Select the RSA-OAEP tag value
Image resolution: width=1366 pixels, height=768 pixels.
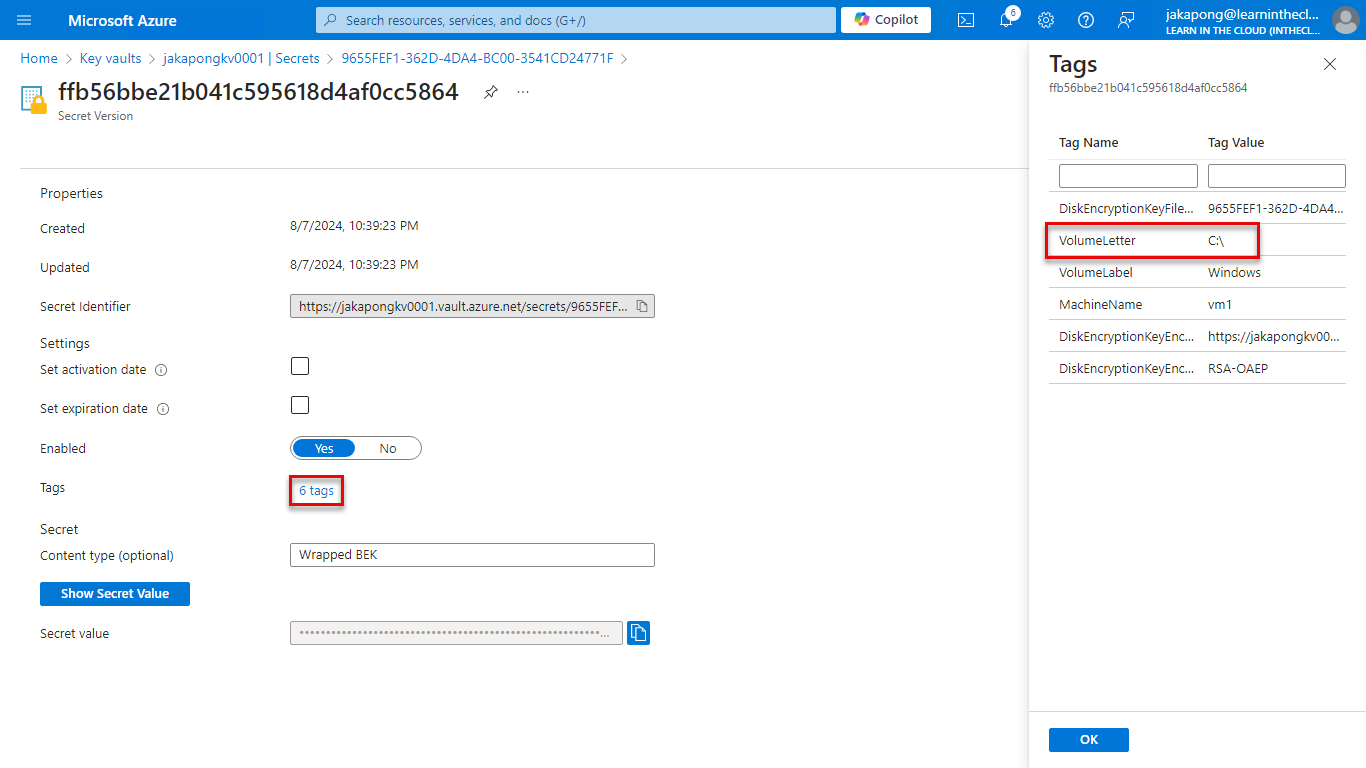[1238, 369]
